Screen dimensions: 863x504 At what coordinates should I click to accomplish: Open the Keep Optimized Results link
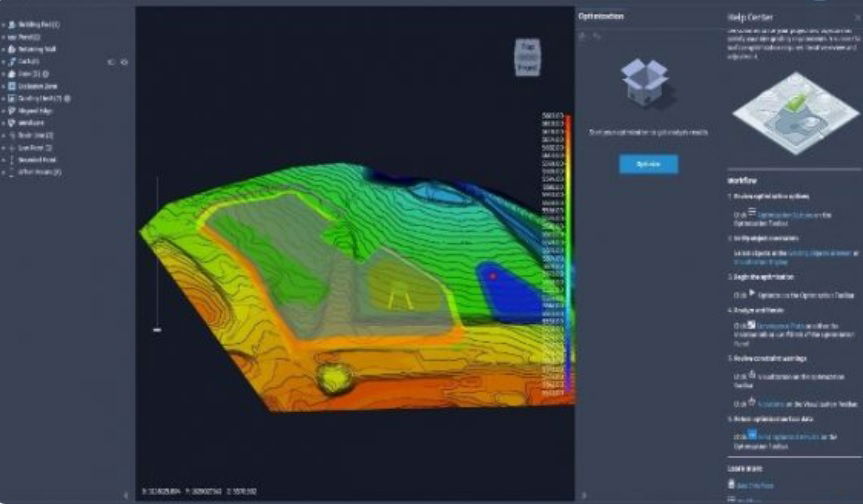click(788, 437)
